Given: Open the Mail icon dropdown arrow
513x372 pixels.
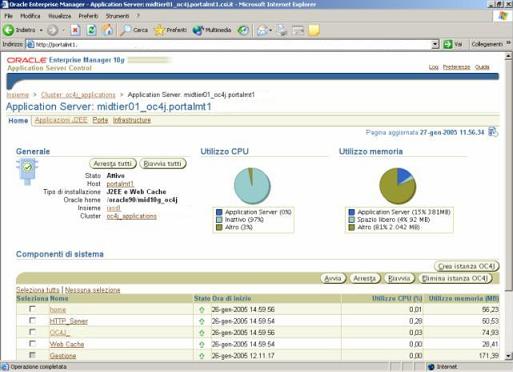Looking at the screenshot, I should click(270, 30).
